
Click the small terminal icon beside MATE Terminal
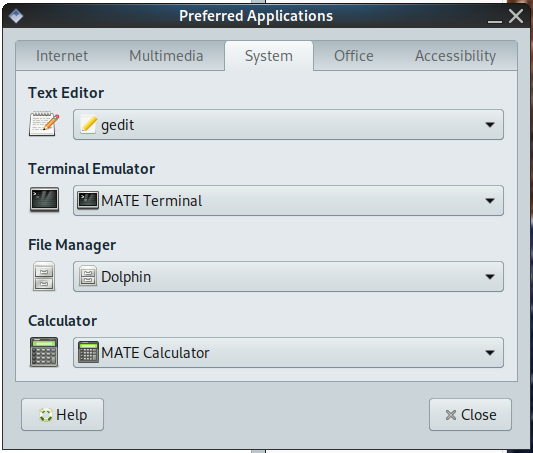click(88, 200)
